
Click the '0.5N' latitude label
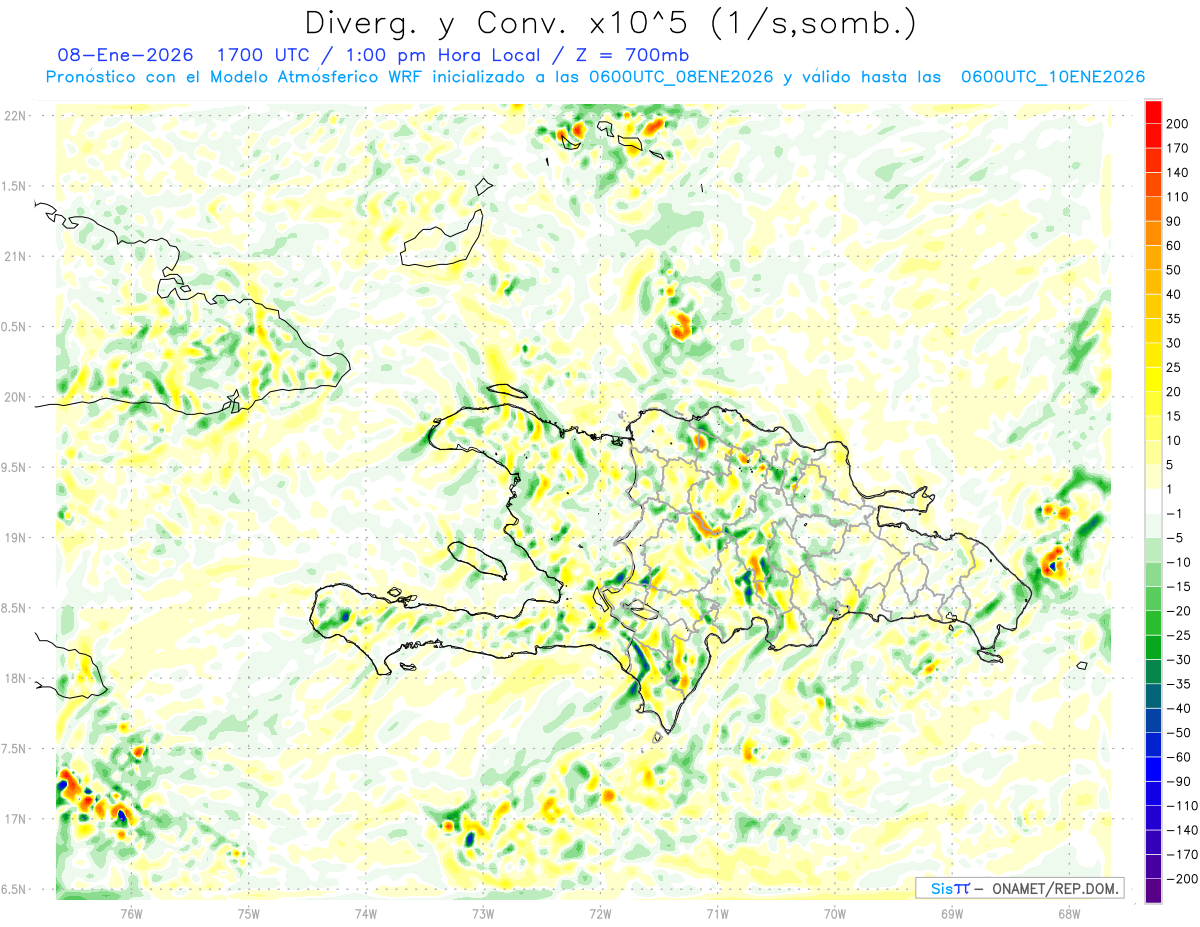tap(14, 327)
